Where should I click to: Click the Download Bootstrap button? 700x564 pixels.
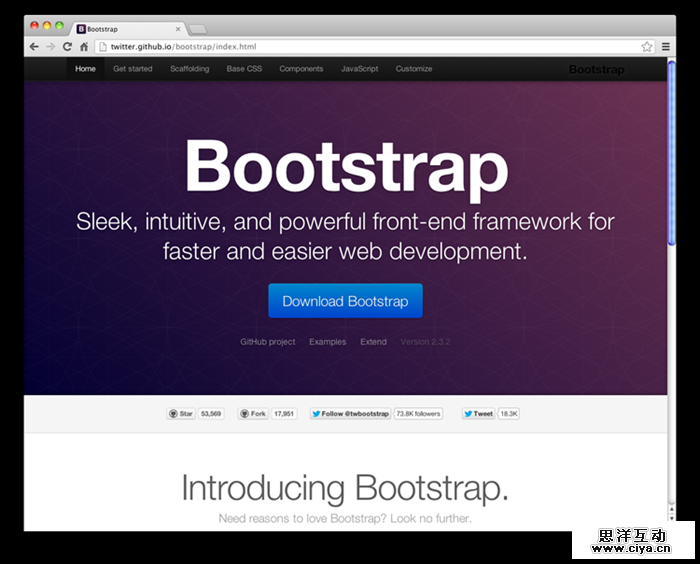tap(345, 301)
